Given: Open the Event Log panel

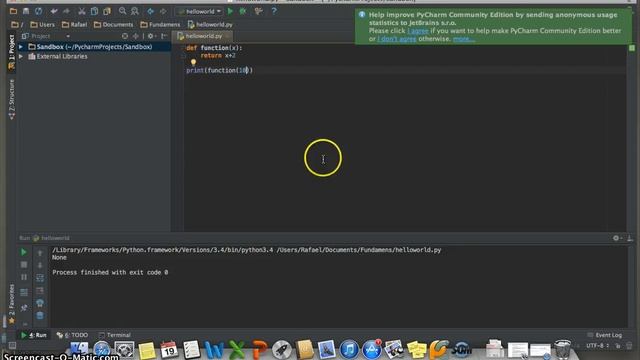Looking at the screenshot, I should click(604, 335).
